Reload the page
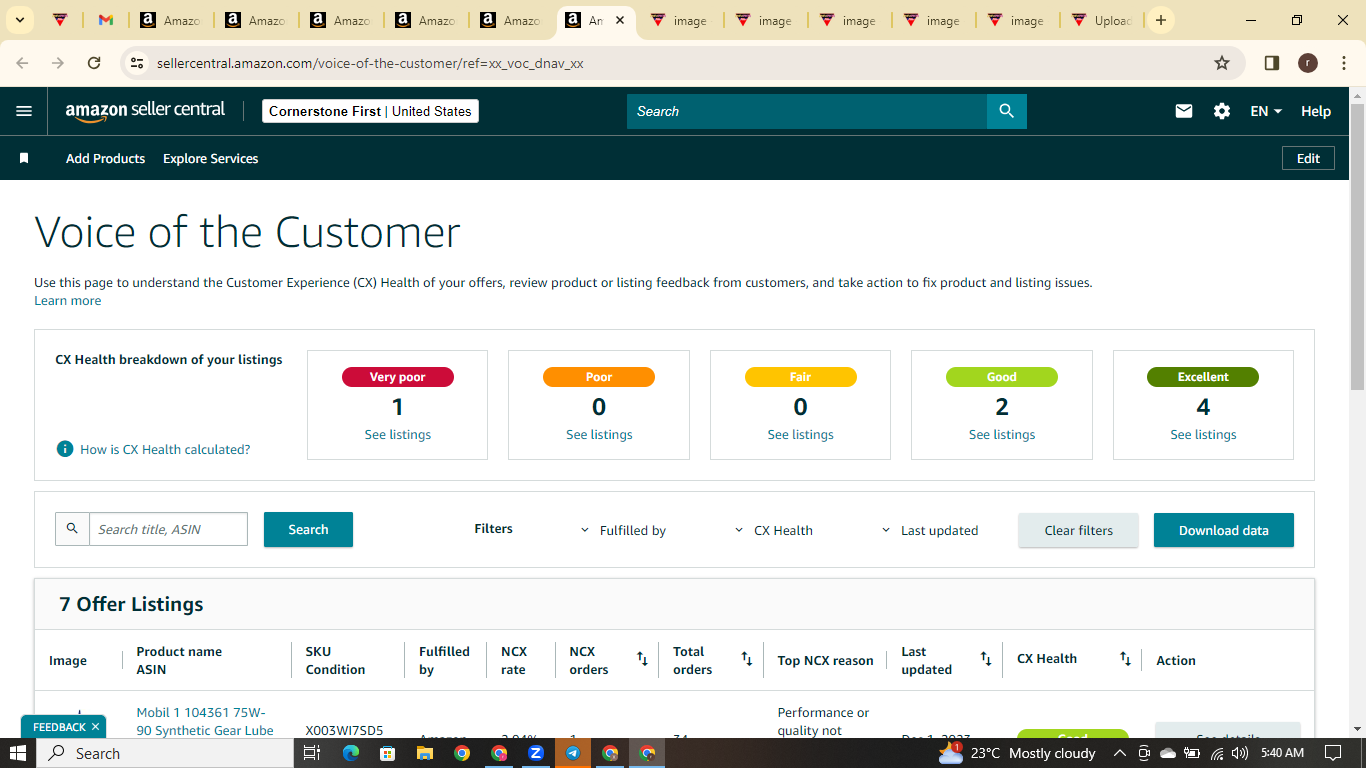1366x768 pixels. 94,63
